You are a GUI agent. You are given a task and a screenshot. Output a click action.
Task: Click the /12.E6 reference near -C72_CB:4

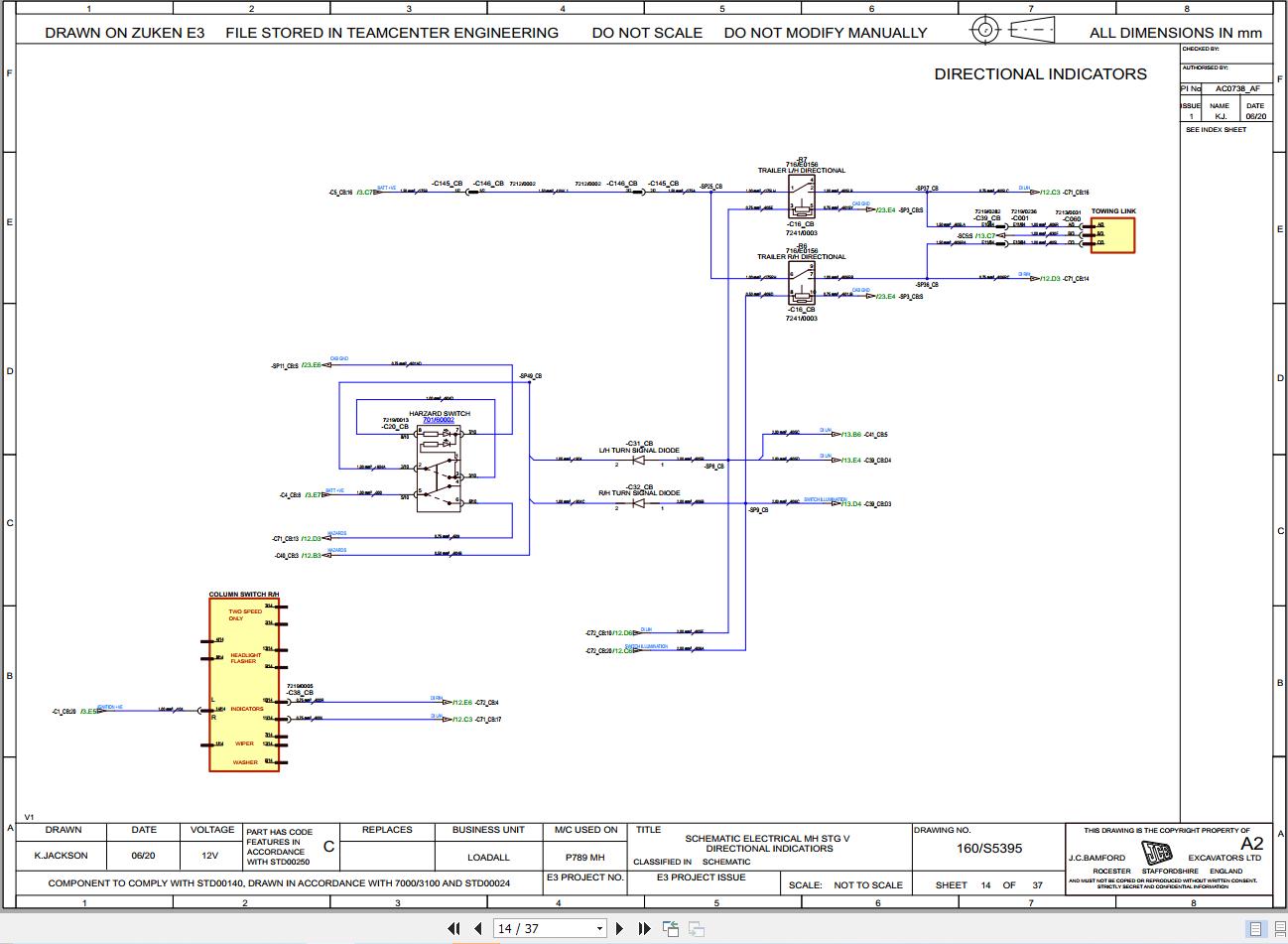click(x=461, y=703)
